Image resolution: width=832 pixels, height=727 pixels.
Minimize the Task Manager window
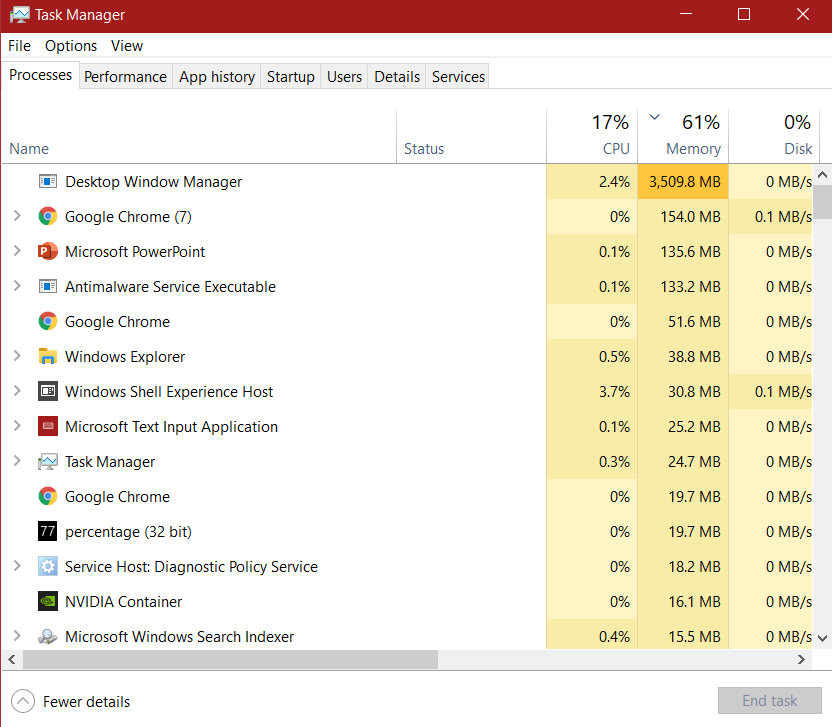pyautogui.click(x=686, y=14)
